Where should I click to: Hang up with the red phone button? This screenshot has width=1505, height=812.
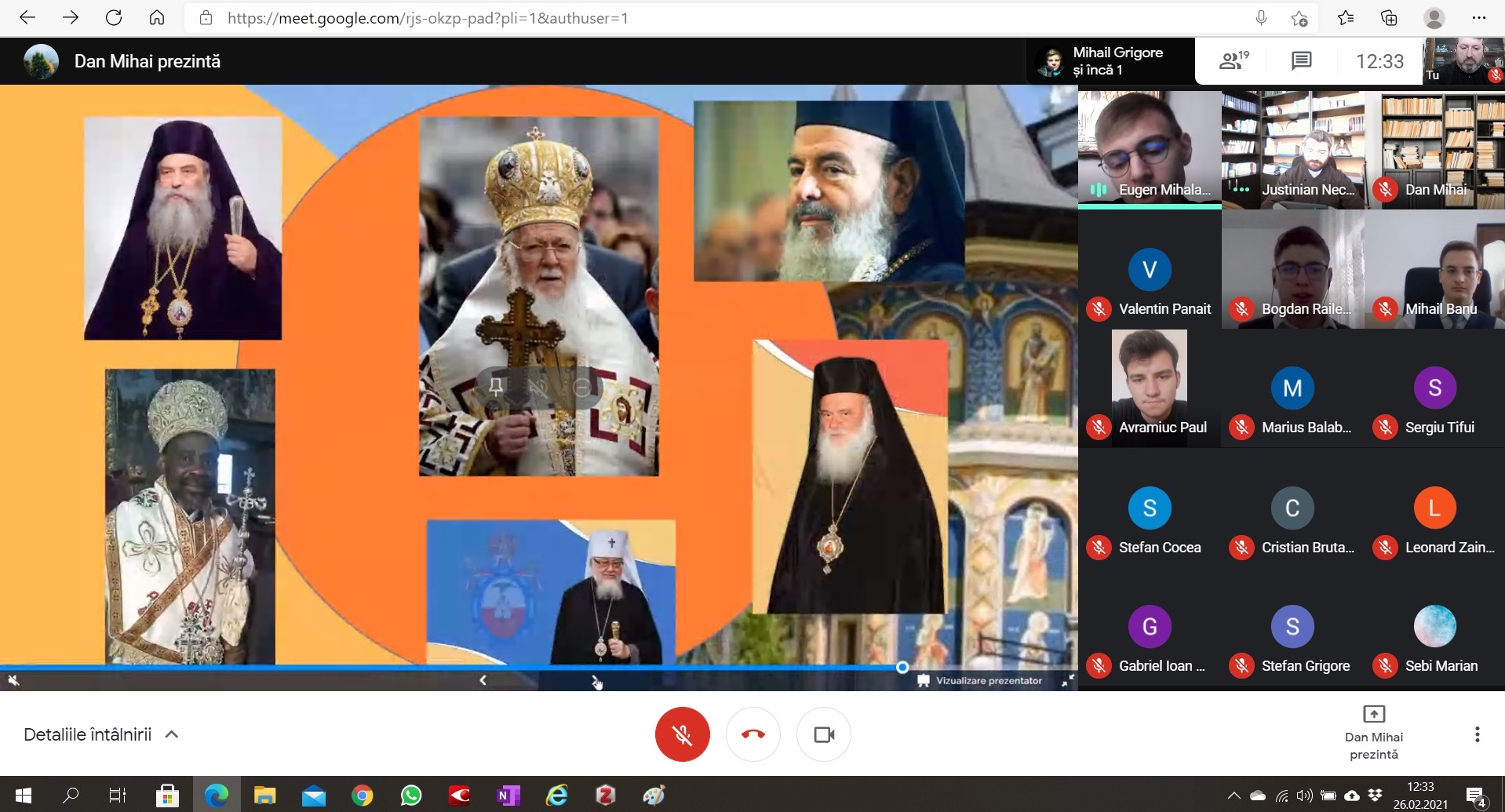pyautogui.click(x=752, y=734)
